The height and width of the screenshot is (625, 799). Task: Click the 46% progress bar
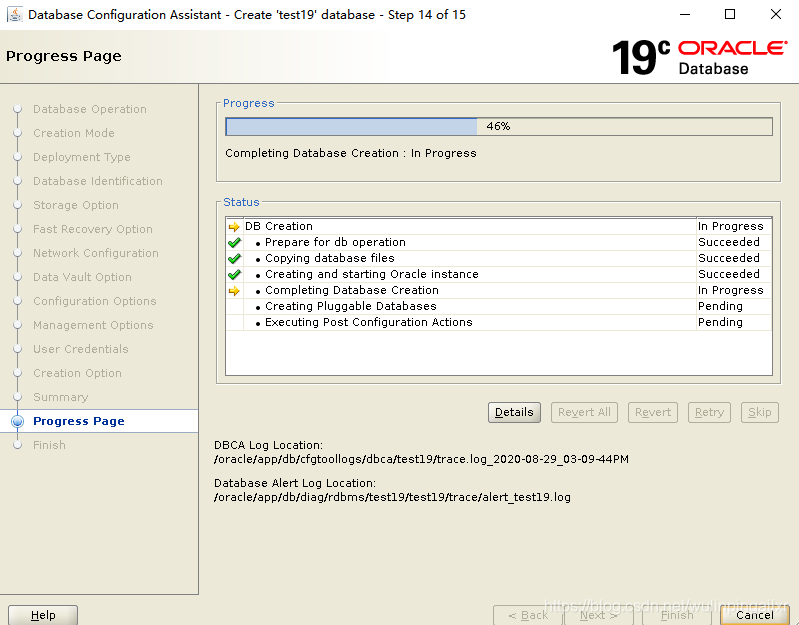pos(499,126)
